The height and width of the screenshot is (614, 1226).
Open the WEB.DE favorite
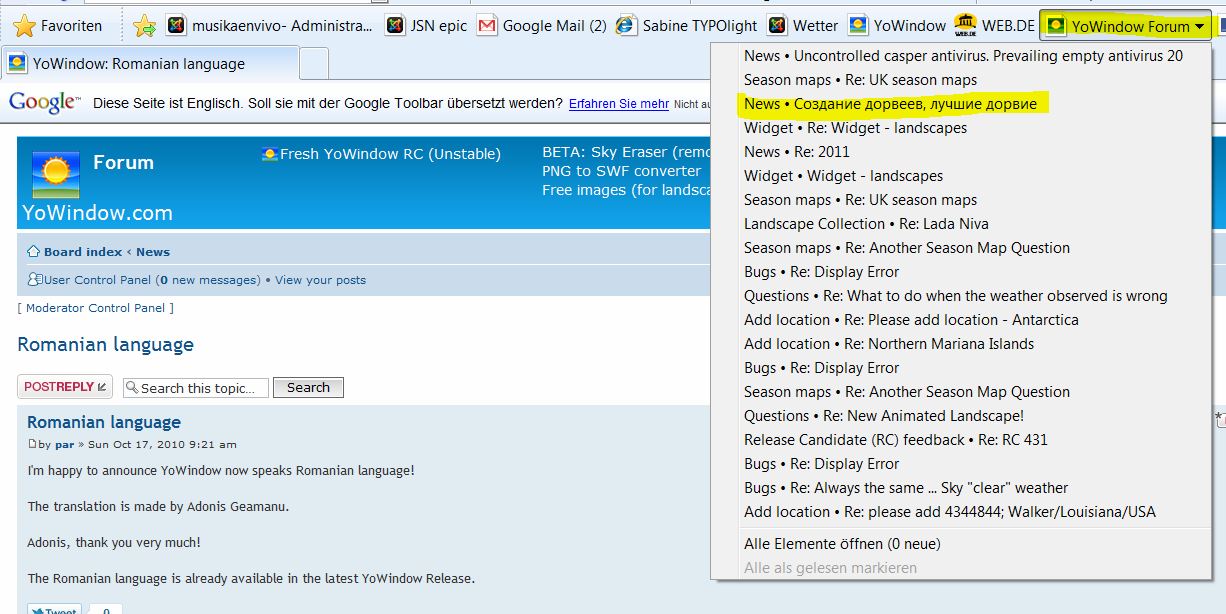[x=994, y=26]
